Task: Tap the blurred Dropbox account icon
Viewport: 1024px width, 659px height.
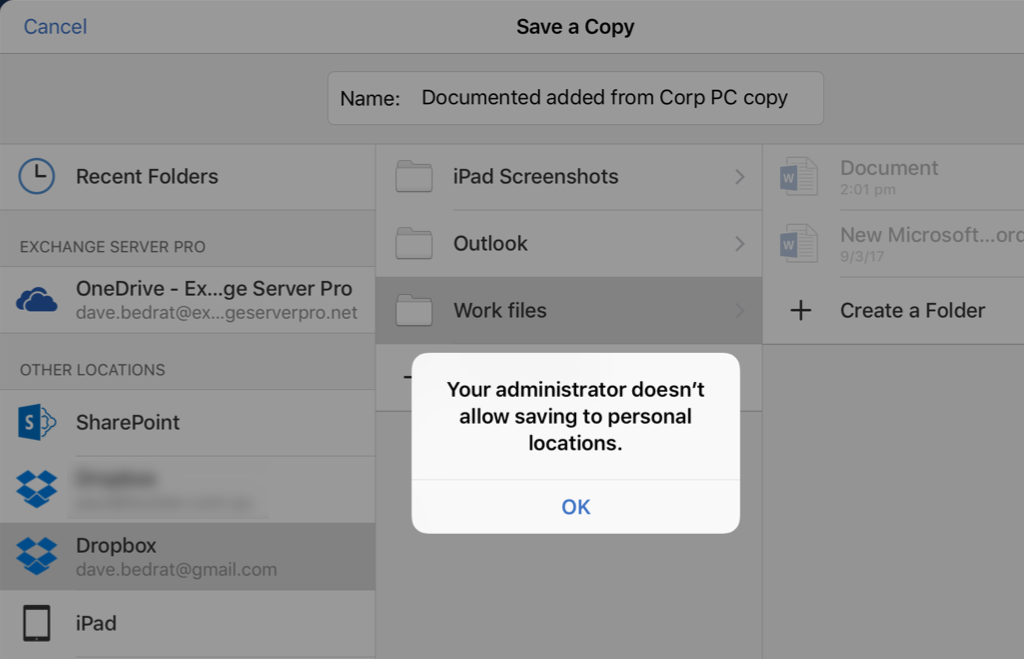Action: click(x=37, y=489)
